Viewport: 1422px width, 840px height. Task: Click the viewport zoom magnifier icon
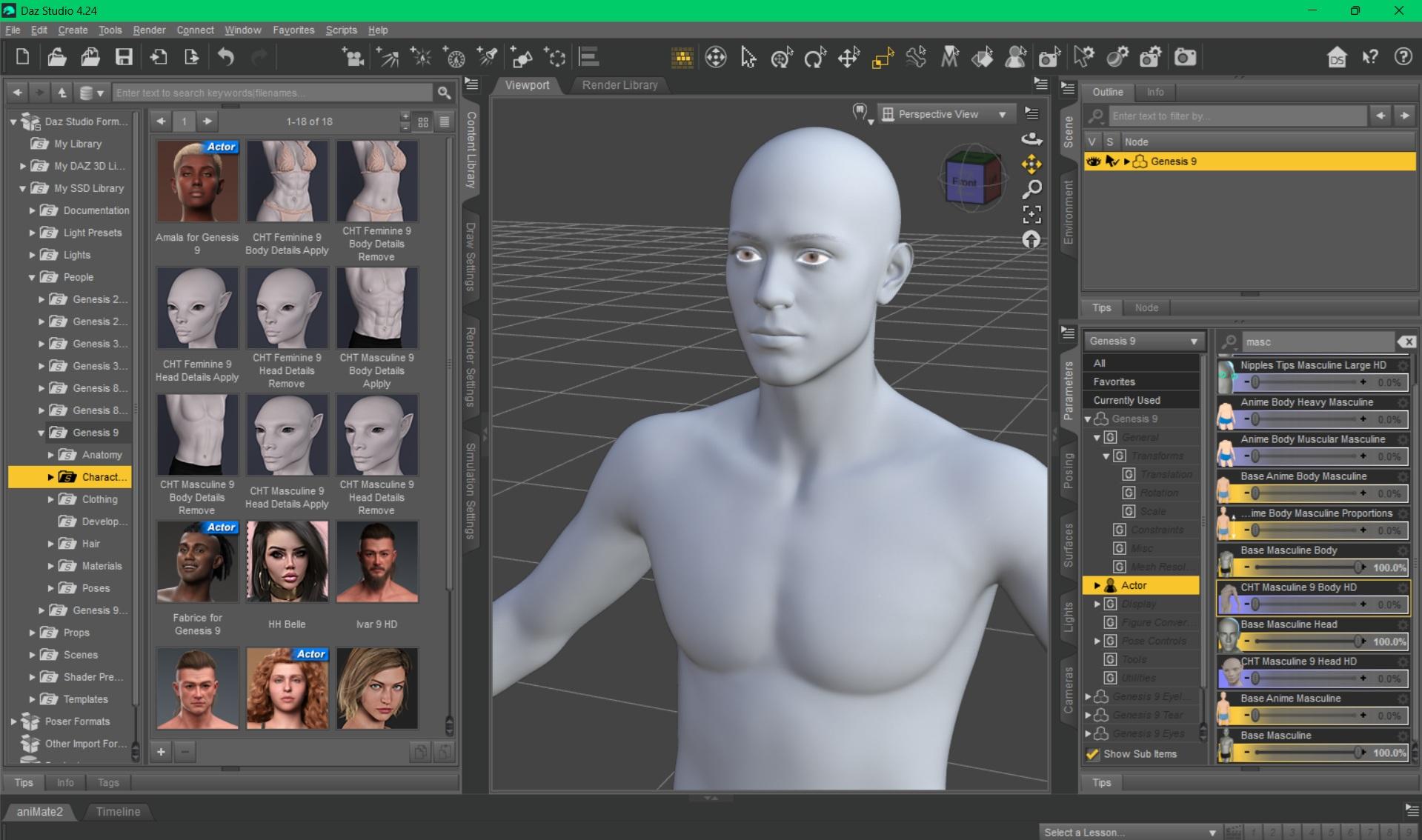coord(1031,190)
